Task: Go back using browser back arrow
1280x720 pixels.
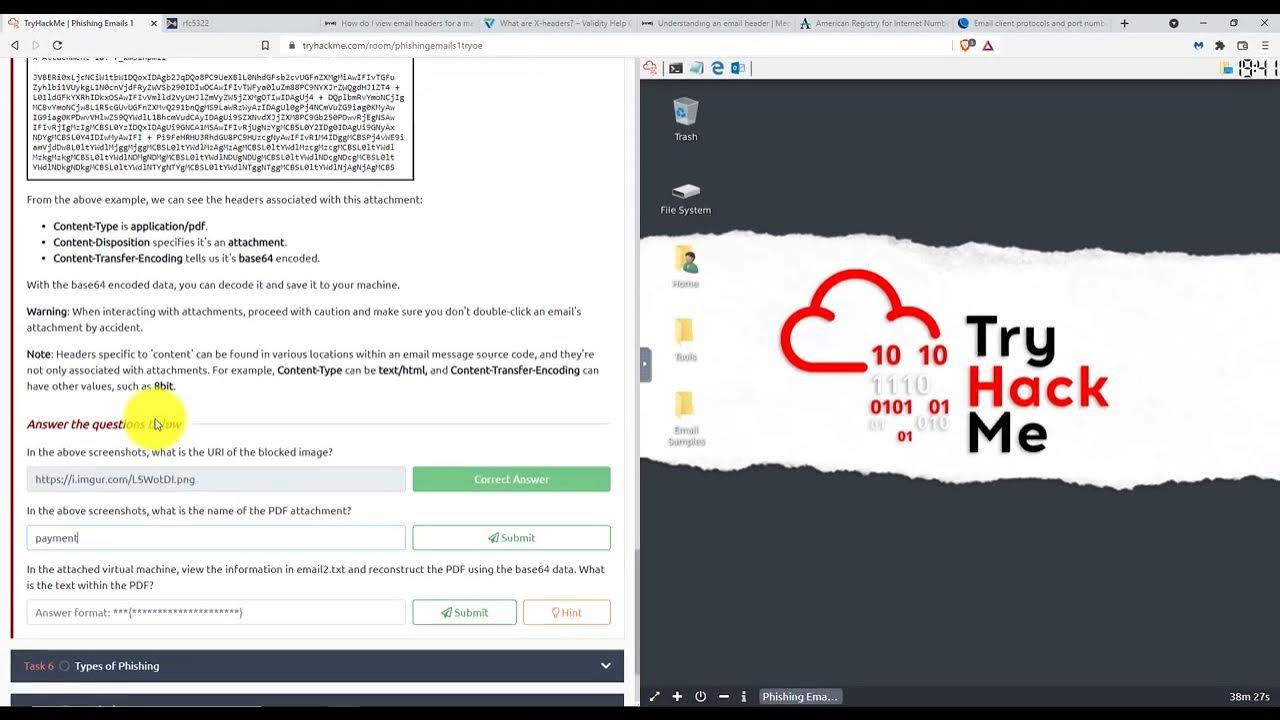Action: pyautogui.click(x=15, y=45)
